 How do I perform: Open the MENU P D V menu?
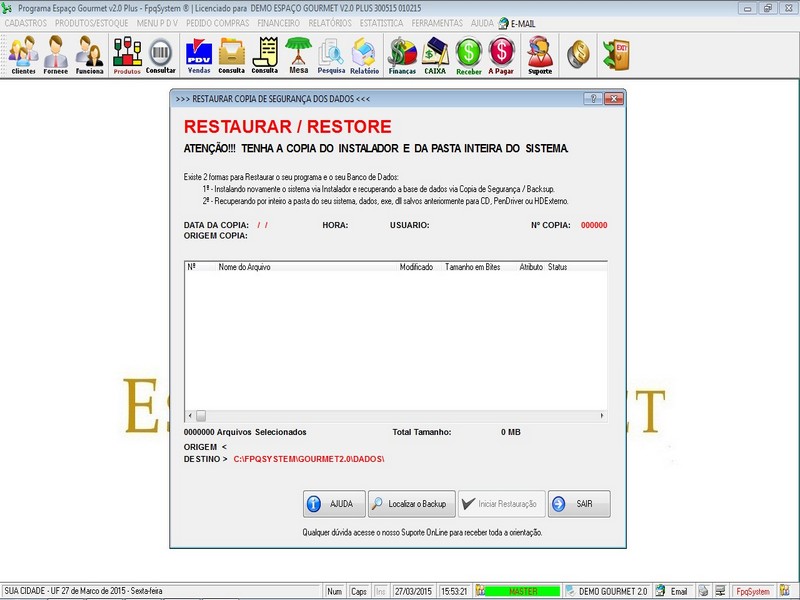pyautogui.click(x=157, y=23)
